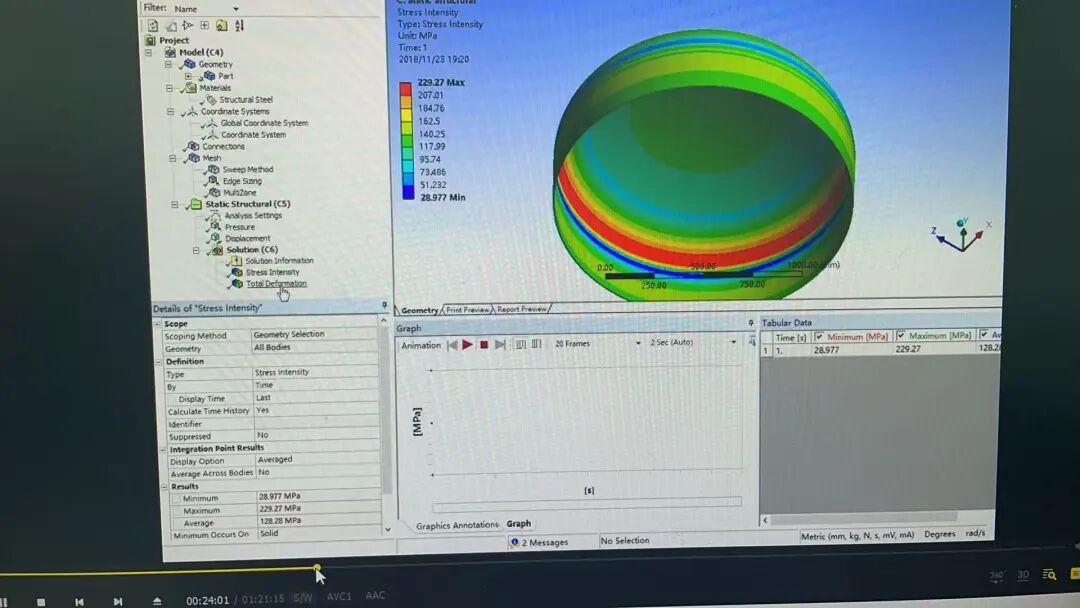Image resolution: width=1080 pixels, height=608 pixels.
Task: Click the third icon in outline toolbar
Action: [187, 25]
